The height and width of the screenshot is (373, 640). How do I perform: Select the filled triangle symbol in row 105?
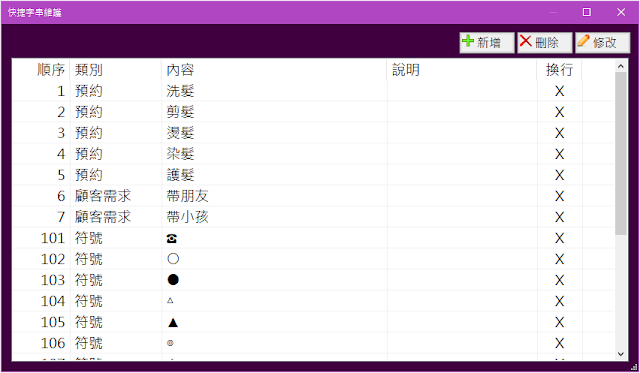[x=173, y=322]
